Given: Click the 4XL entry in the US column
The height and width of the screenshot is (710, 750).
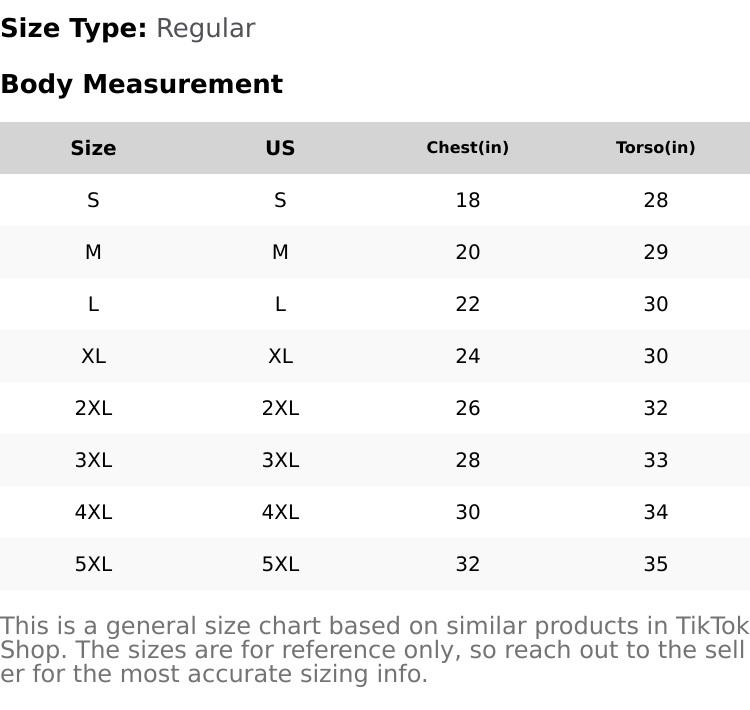Looking at the screenshot, I should pyautogui.click(x=280, y=512).
